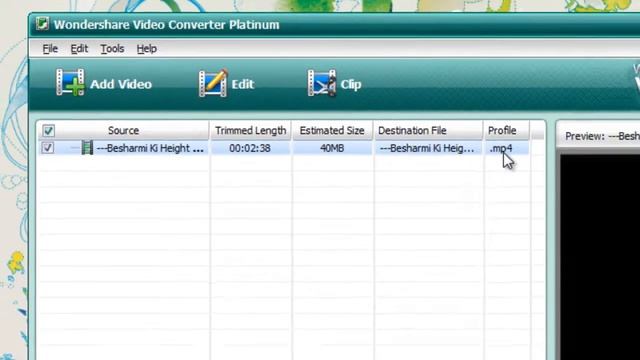Viewport: 640px width, 360px height.
Task: Uncheck the Besharmi Ki Height video checkbox
Action: coord(48,147)
